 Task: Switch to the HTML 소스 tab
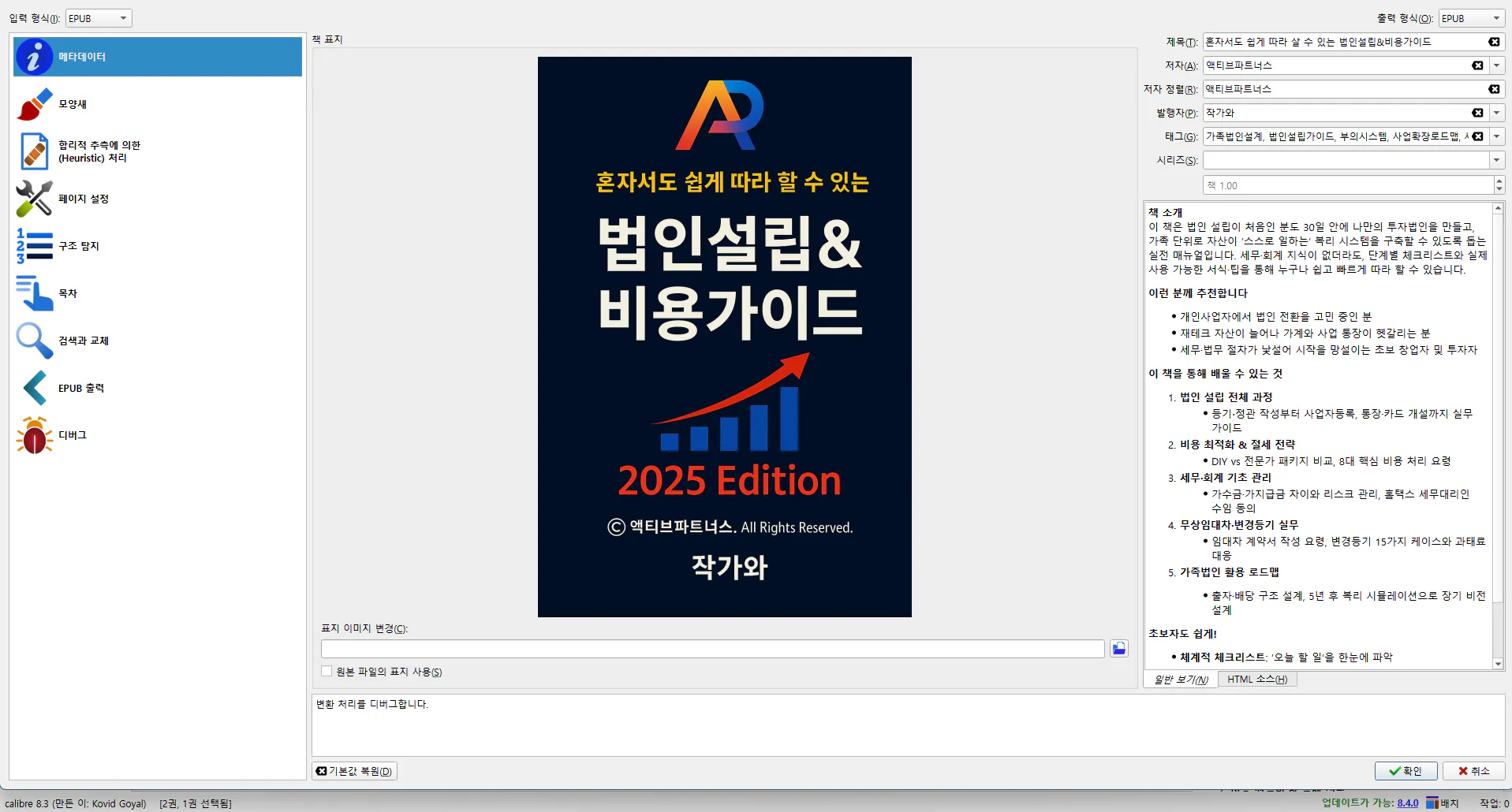(x=1257, y=680)
